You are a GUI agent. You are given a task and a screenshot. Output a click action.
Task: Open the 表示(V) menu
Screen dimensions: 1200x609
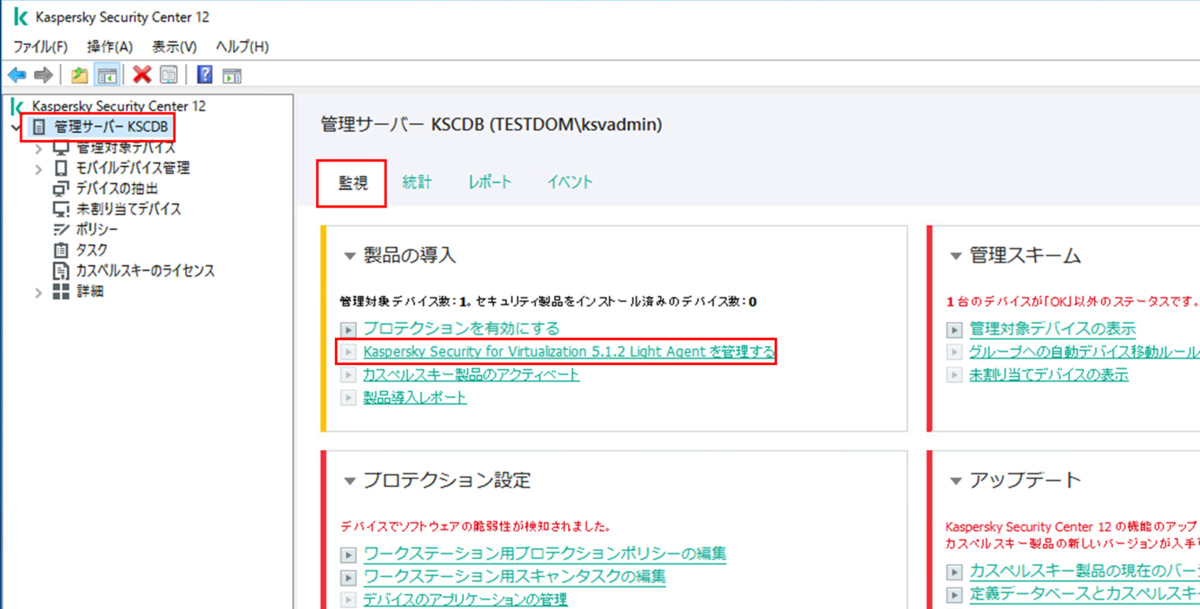(x=175, y=46)
